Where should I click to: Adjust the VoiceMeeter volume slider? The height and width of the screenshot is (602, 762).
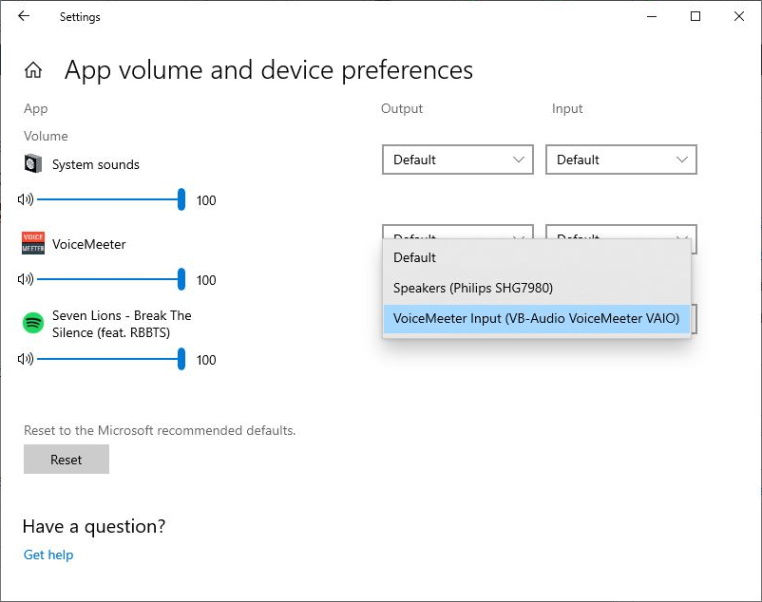coord(111,279)
